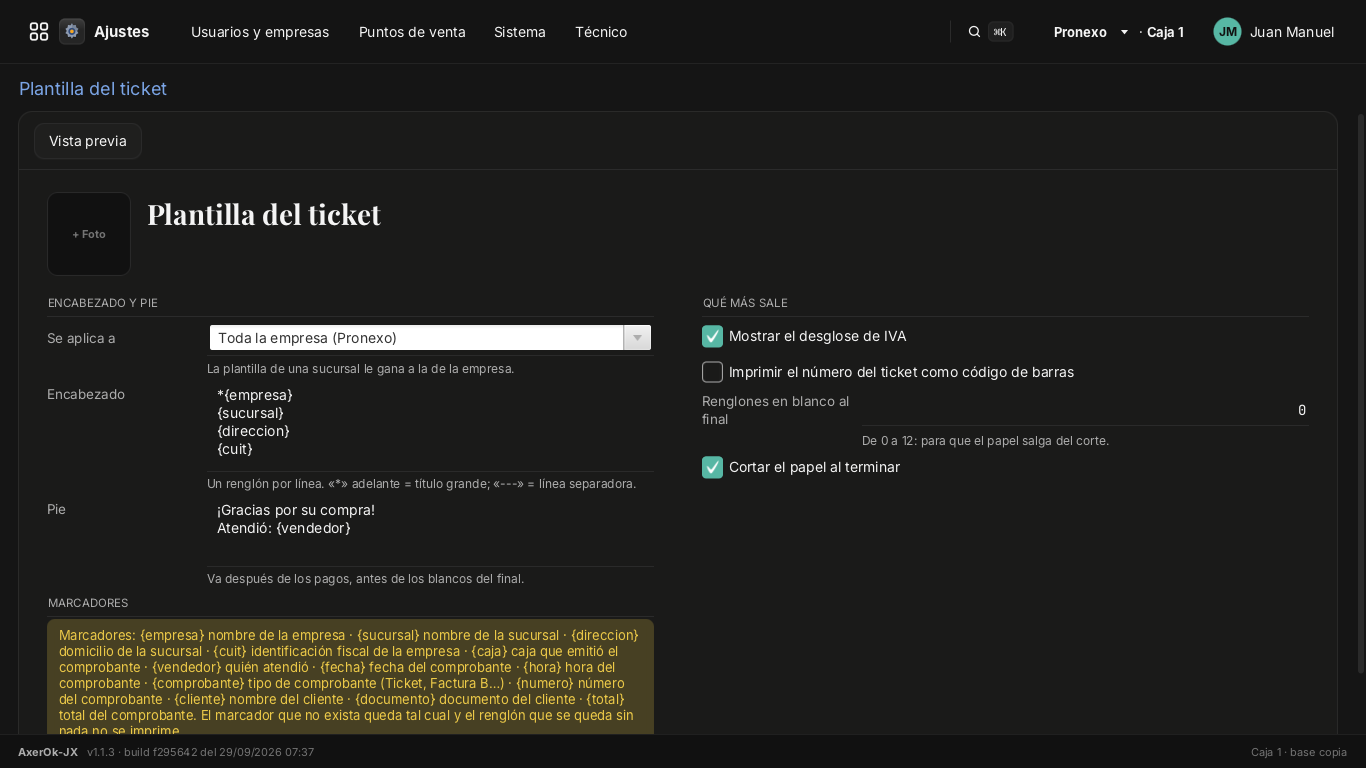
Task: Uncheck Cortar el papel al terminar
Action: [712, 467]
